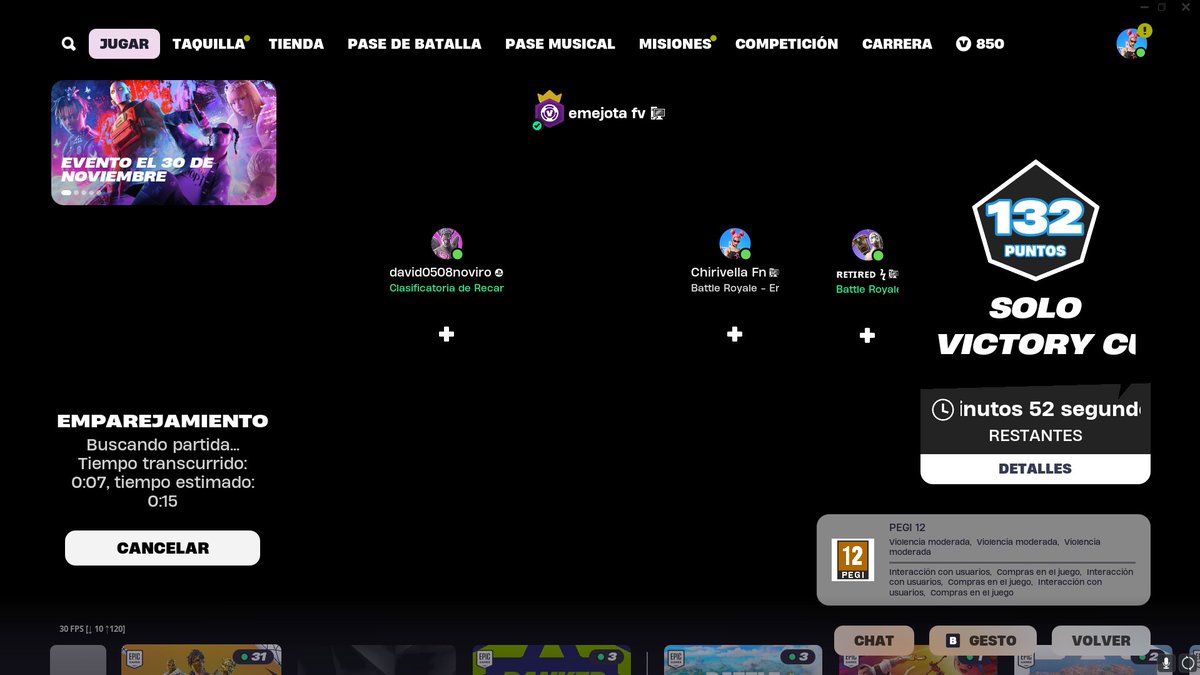Image resolution: width=1200 pixels, height=675 pixels.
Task: Switch to PASE MUSICAL tab
Action: [560, 44]
